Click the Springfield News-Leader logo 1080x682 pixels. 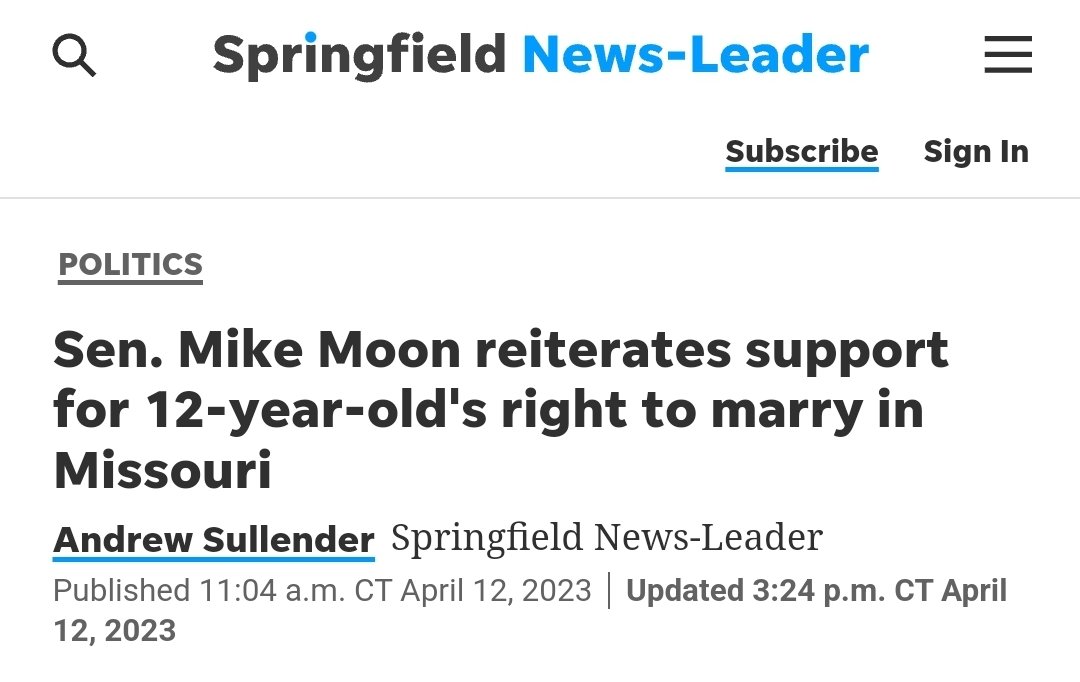tap(541, 55)
